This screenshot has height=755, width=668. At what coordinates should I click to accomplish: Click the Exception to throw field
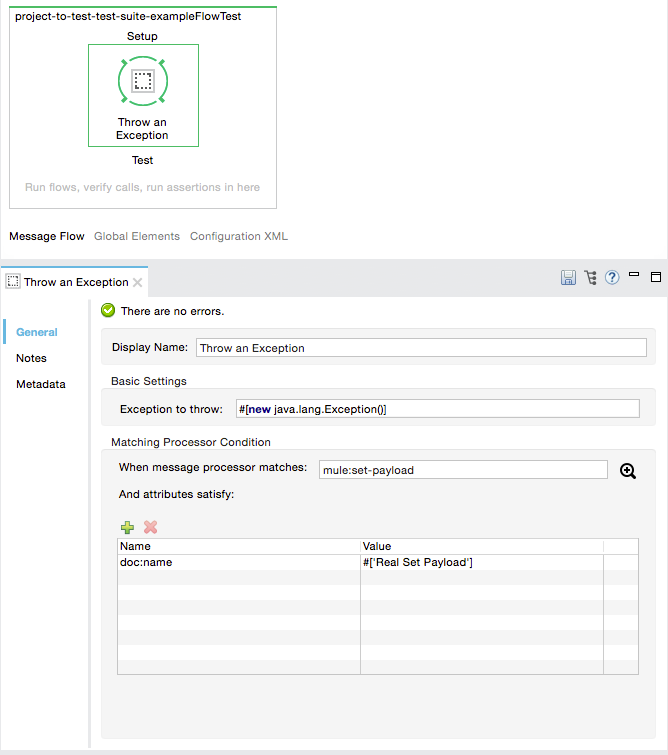[437, 408]
